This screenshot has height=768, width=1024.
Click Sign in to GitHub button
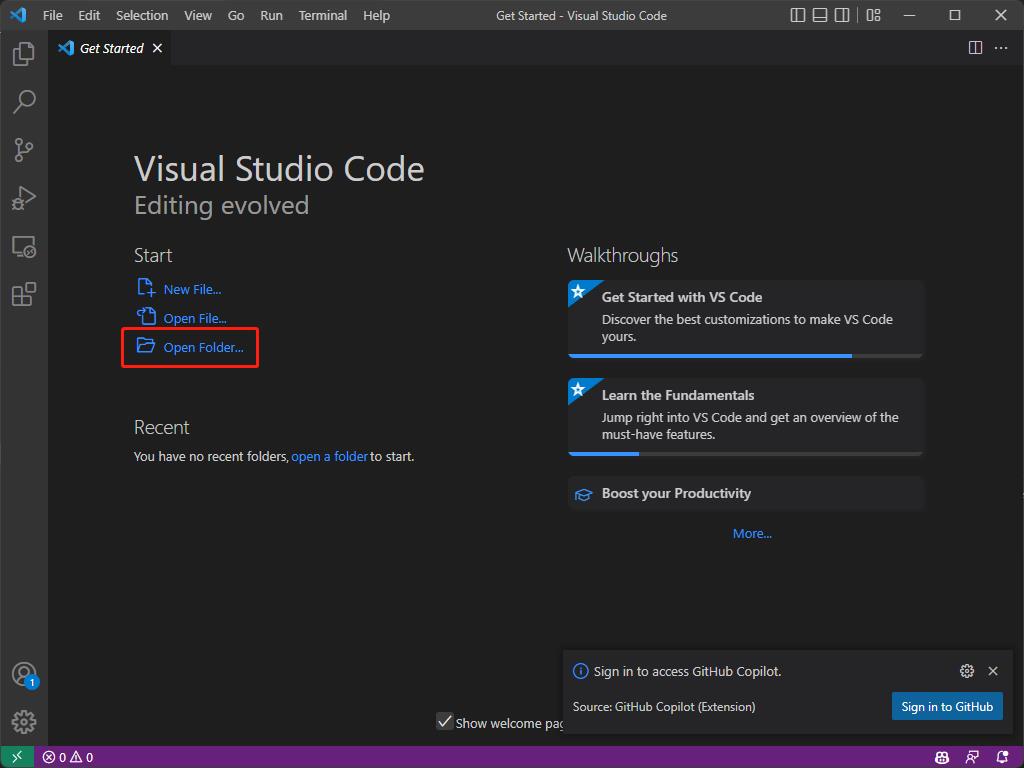tap(947, 707)
